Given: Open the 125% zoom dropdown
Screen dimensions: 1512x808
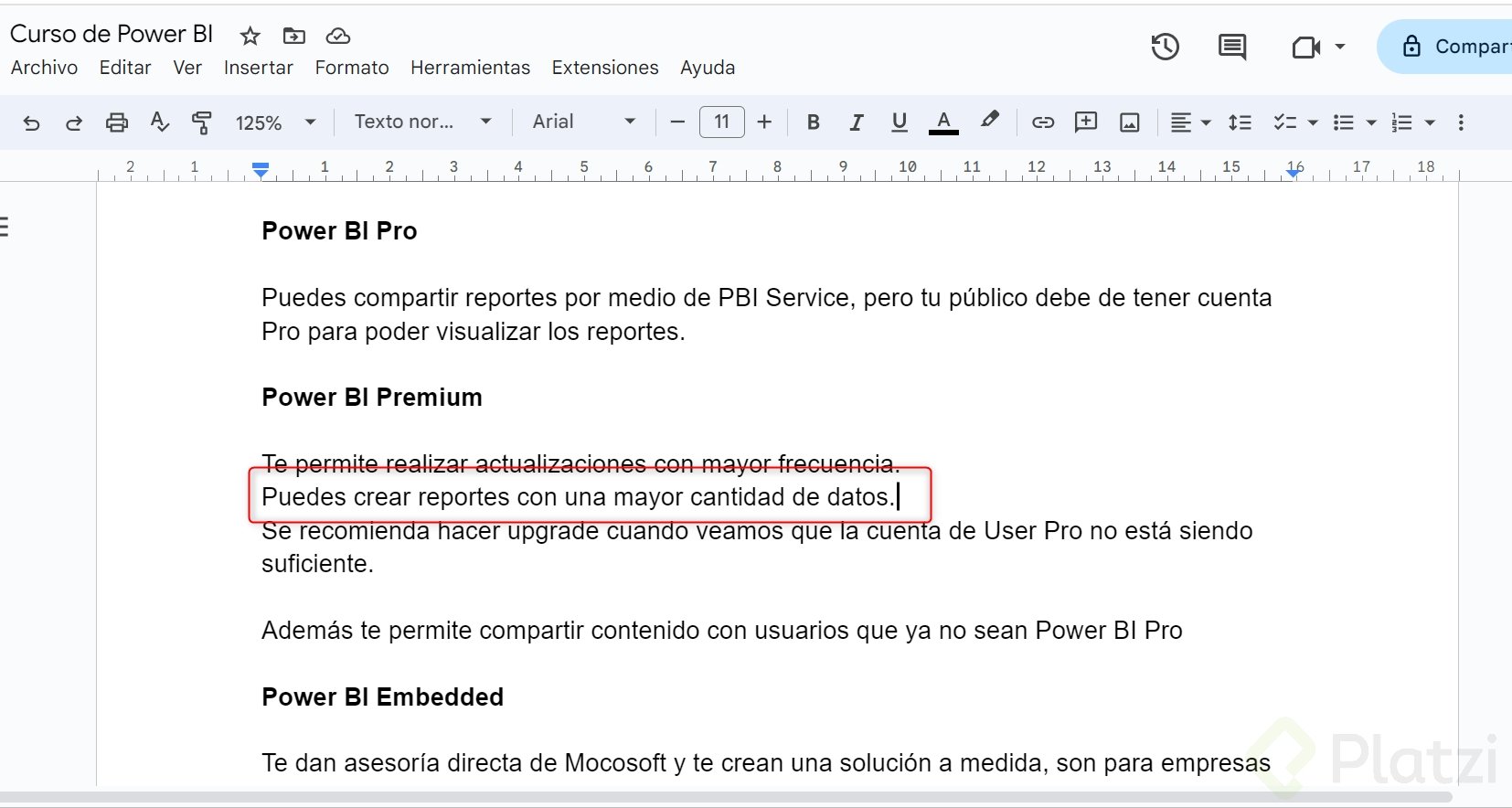Looking at the screenshot, I should [276, 122].
